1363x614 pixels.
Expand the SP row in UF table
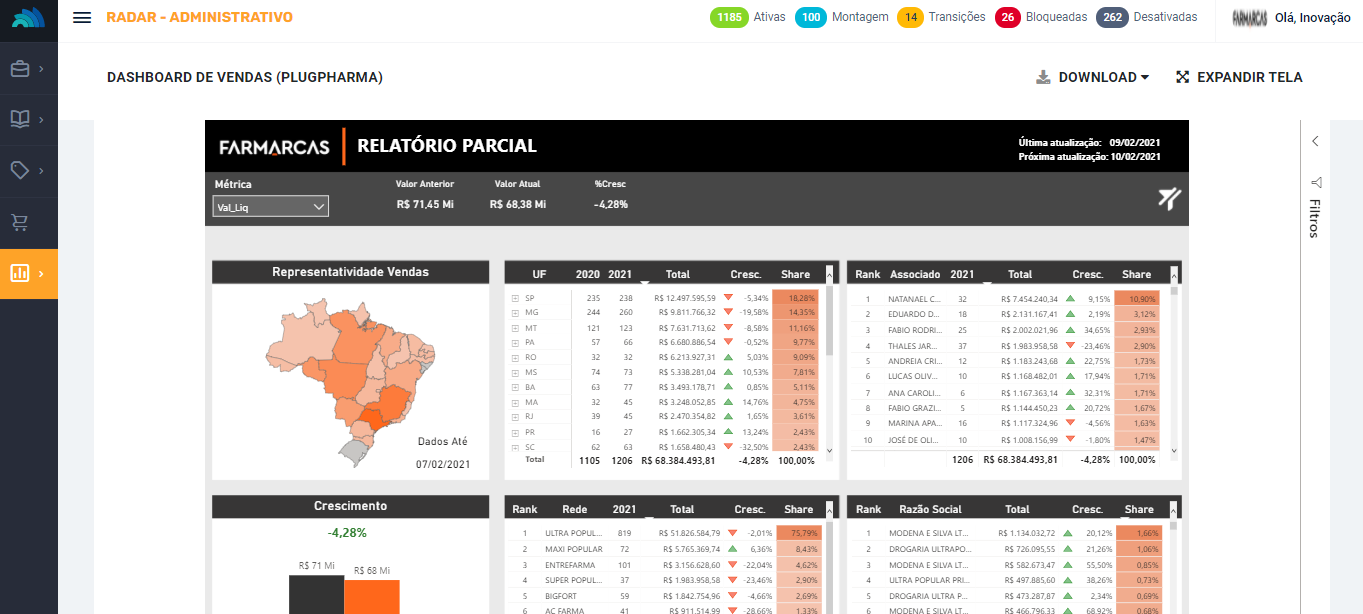(x=515, y=298)
